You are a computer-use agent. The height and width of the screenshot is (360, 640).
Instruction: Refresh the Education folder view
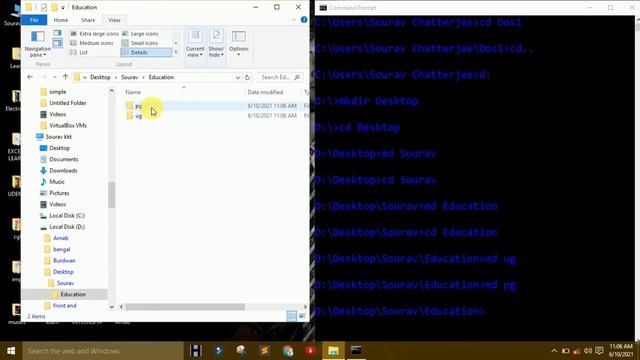[247, 77]
